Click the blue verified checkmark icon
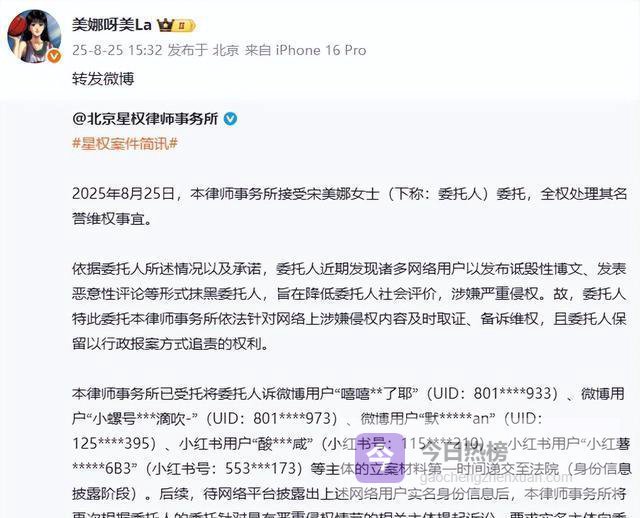The image size is (640, 518). (230, 119)
